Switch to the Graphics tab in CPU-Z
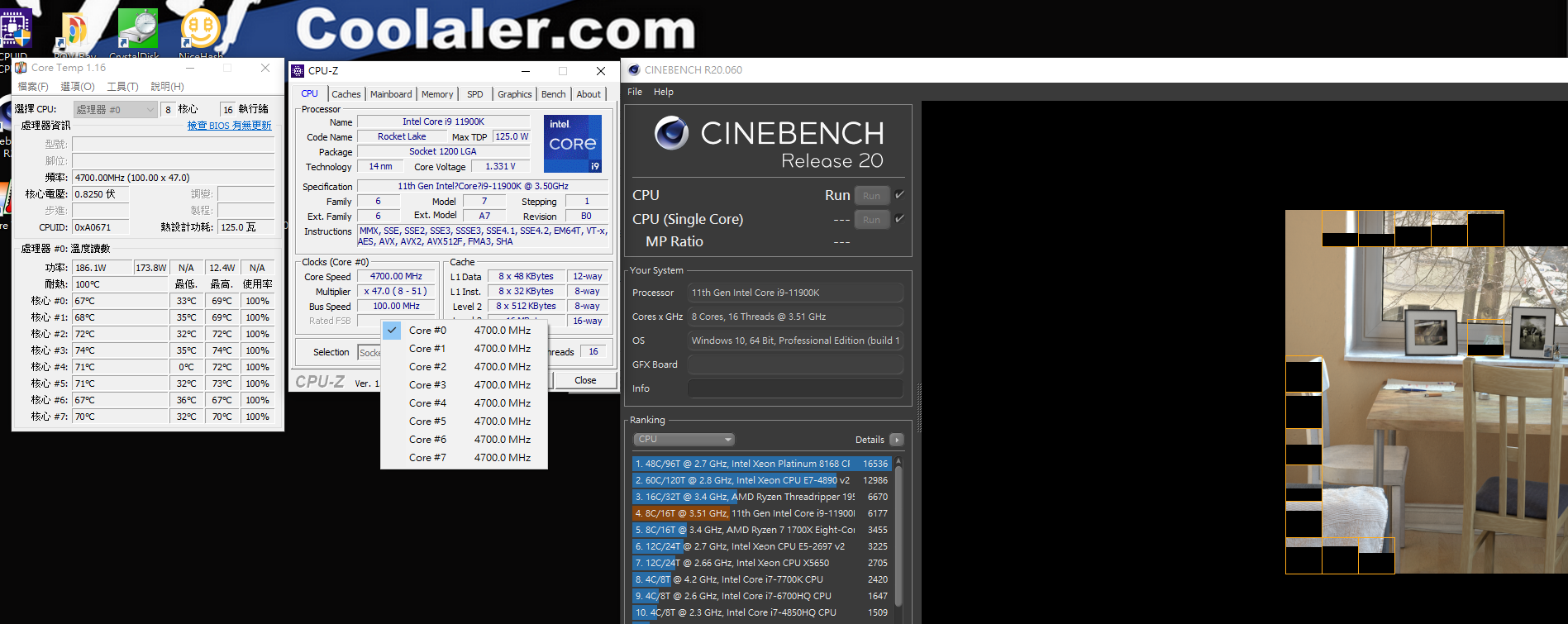1568x624 pixels. (x=515, y=94)
